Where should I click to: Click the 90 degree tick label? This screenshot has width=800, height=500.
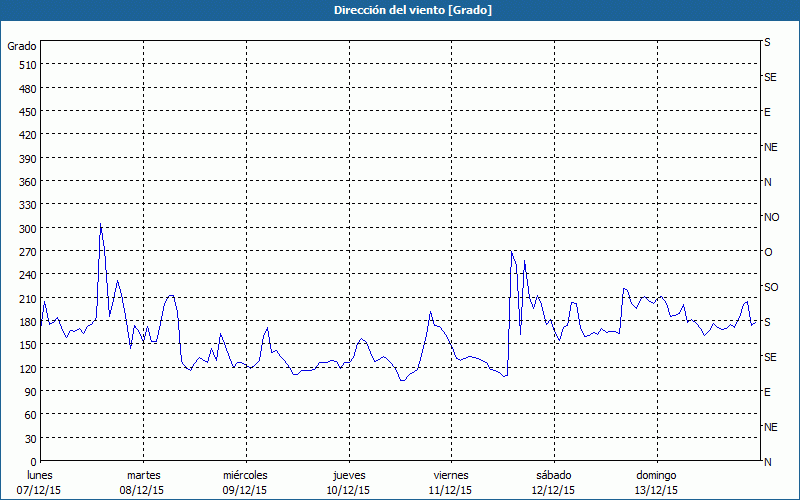click(x=30, y=392)
